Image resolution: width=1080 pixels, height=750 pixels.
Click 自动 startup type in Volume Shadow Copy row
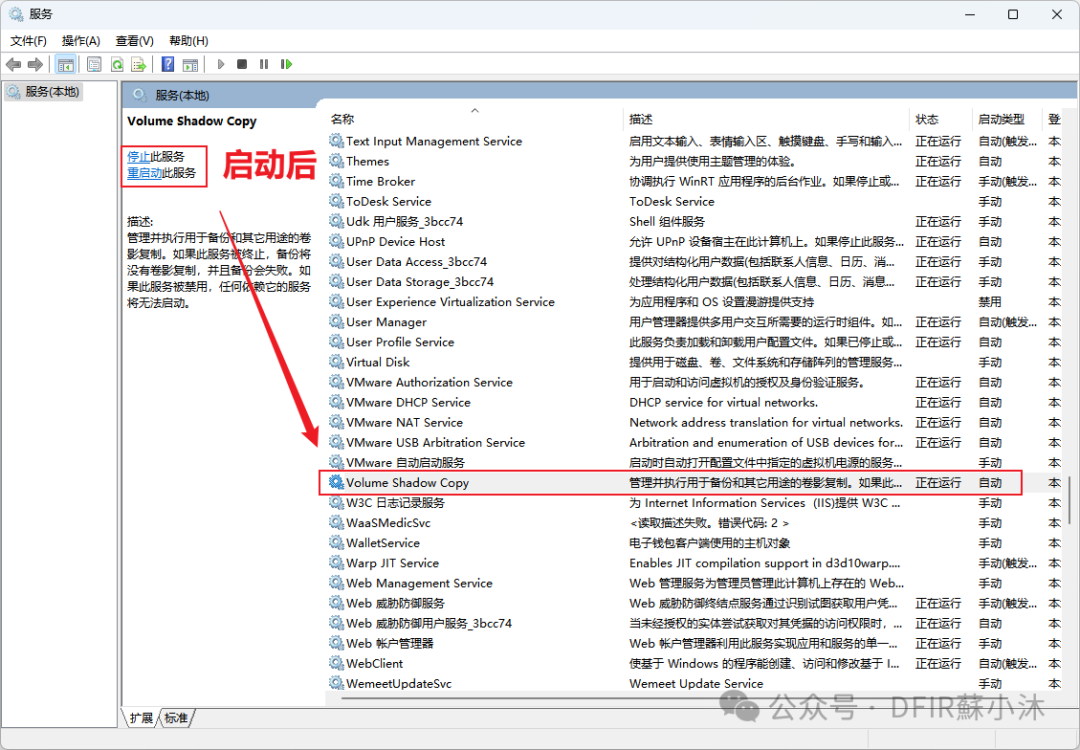(x=990, y=483)
